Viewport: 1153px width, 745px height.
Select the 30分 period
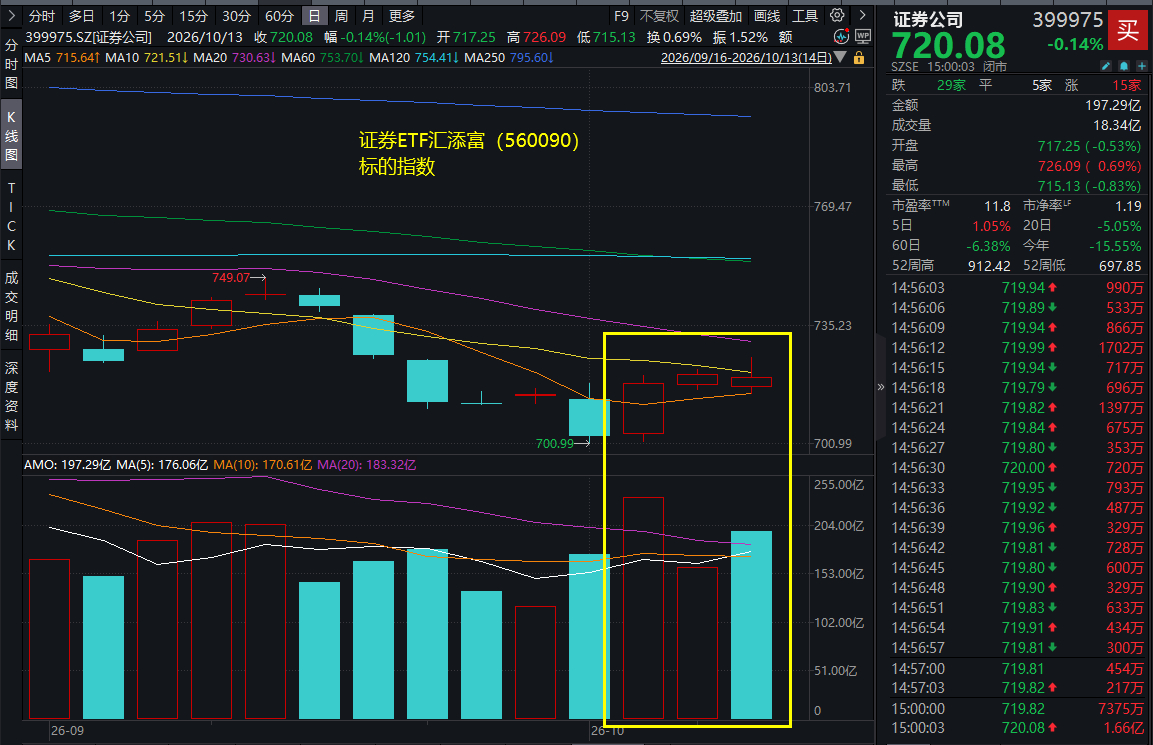pos(236,15)
